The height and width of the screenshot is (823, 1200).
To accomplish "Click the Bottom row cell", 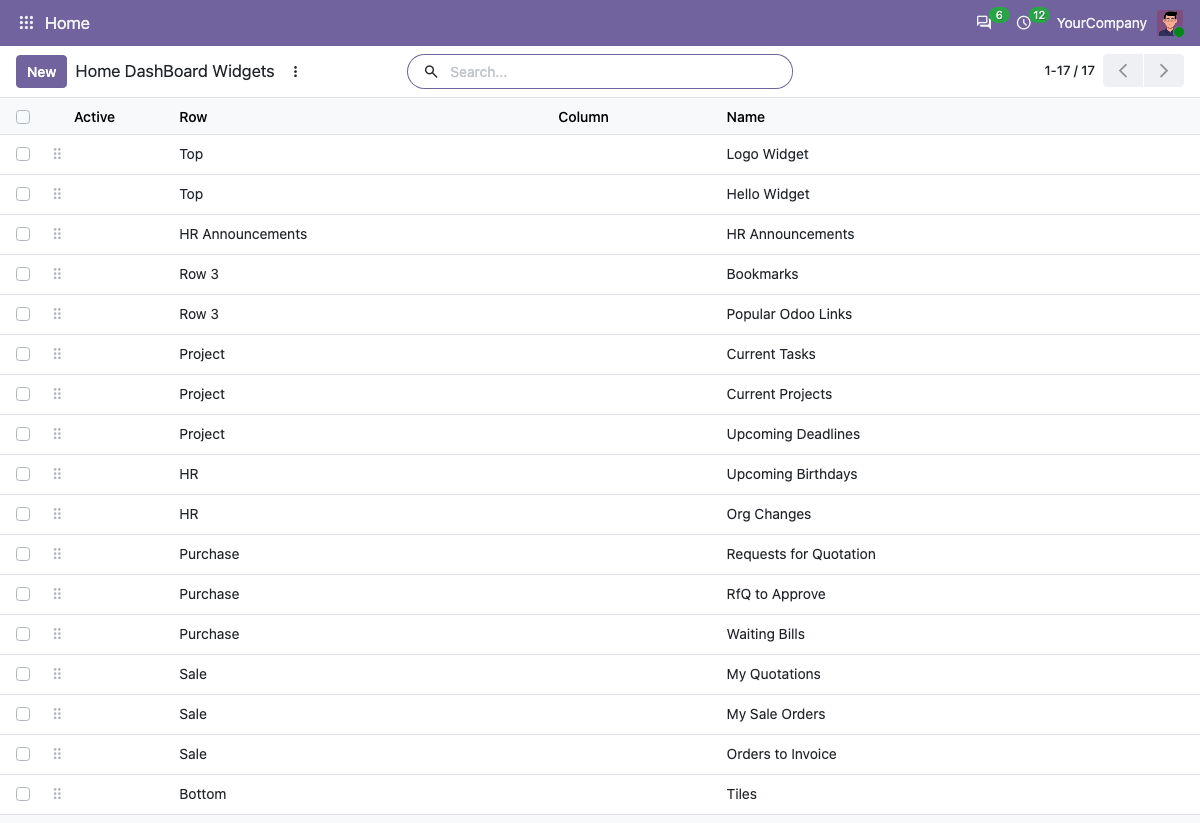I will coord(203,794).
